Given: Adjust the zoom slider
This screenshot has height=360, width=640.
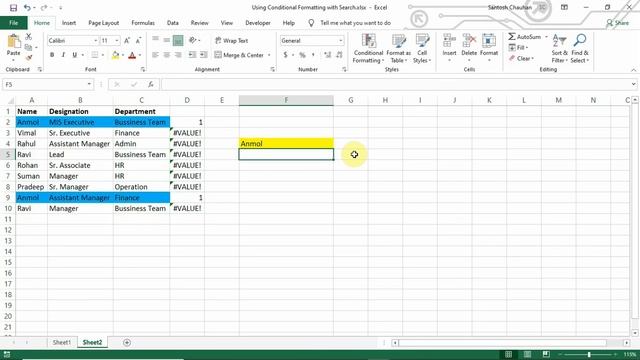Looking at the screenshot, I should click(589, 354).
